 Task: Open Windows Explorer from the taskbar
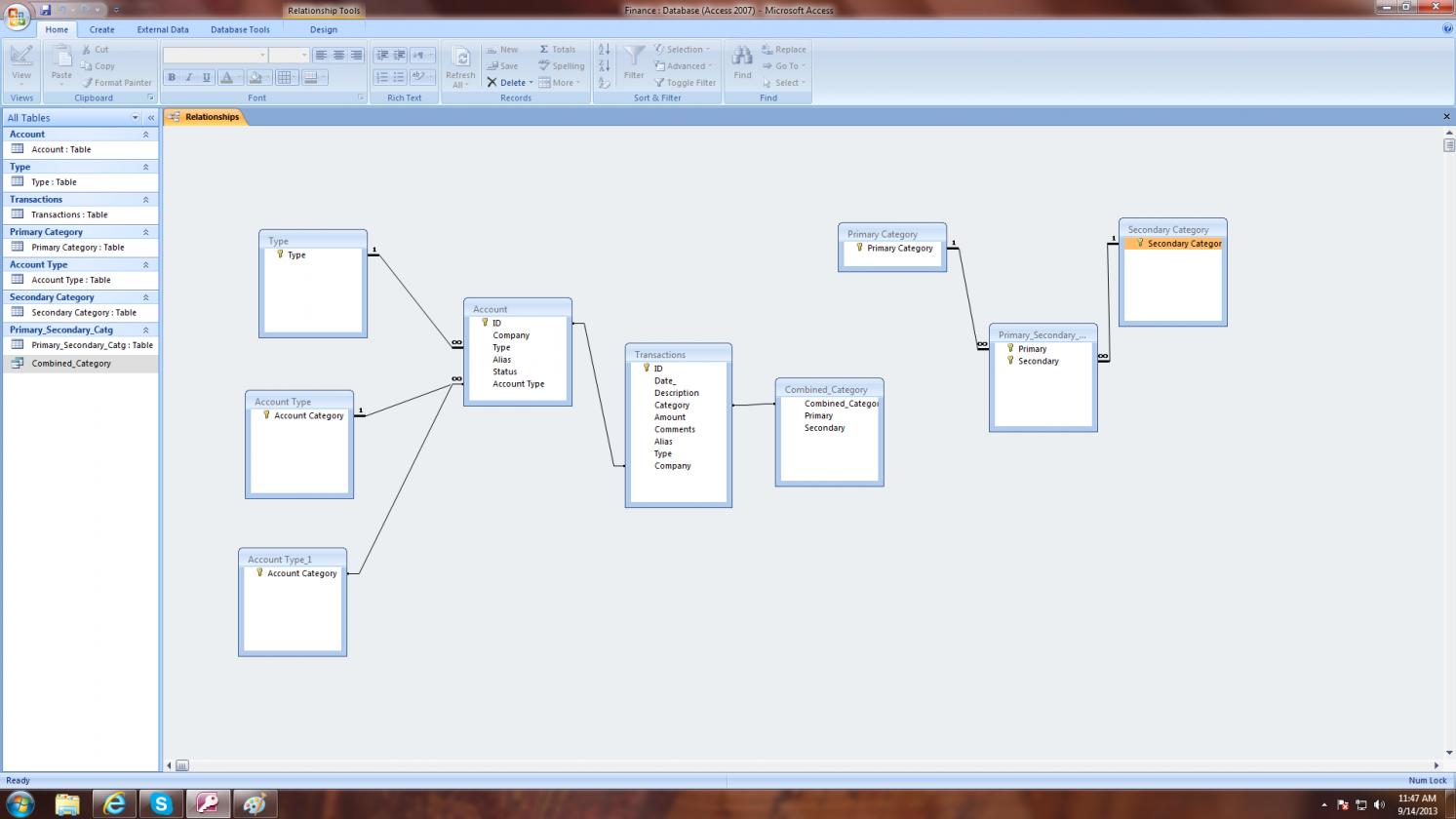(x=67, y=804)
